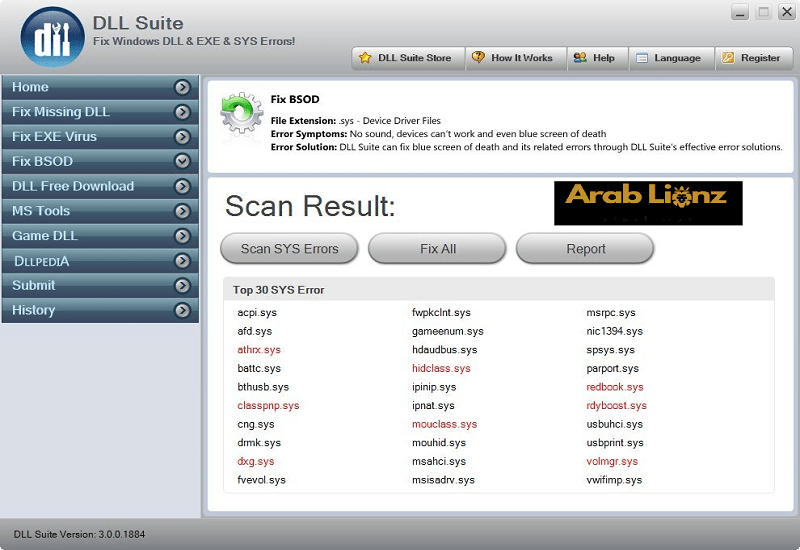This screenshot has height=550, width=800.
Task: Select cng.sys entry
Action: pyautogui.click(x=256, y=424)
